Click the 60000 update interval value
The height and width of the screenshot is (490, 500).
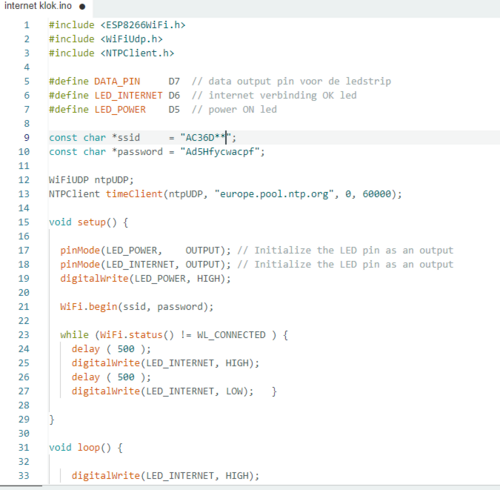(x=377, y=194)
